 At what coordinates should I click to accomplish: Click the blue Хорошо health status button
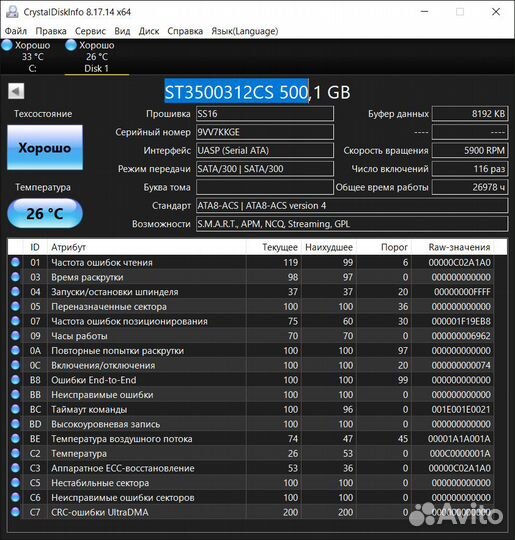(x=45, y=147)
